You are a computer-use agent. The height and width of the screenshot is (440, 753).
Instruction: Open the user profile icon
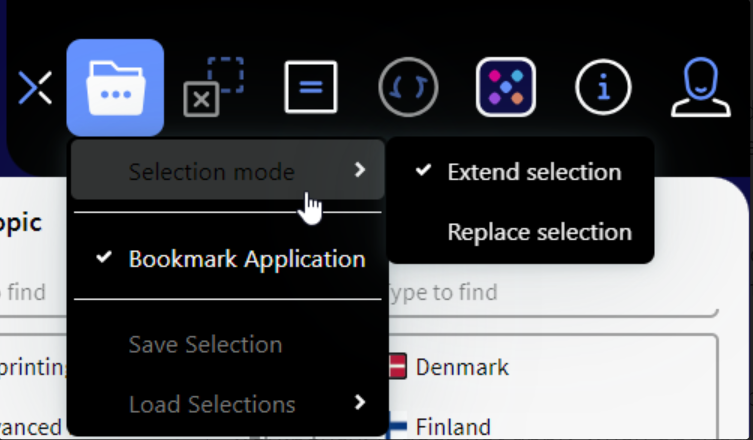pos(701,88)
